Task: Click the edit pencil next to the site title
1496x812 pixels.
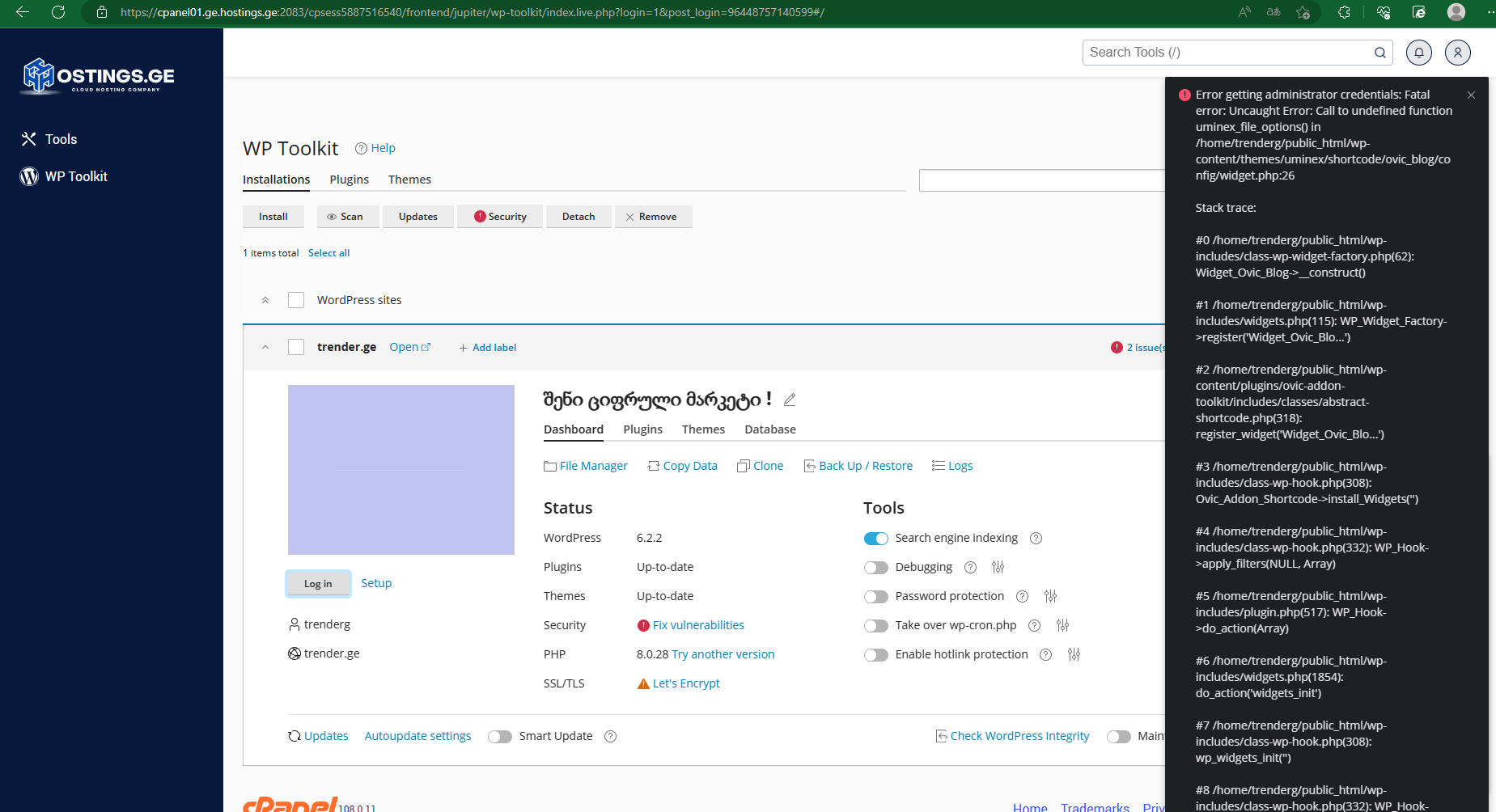Action: tap(790, 400)
